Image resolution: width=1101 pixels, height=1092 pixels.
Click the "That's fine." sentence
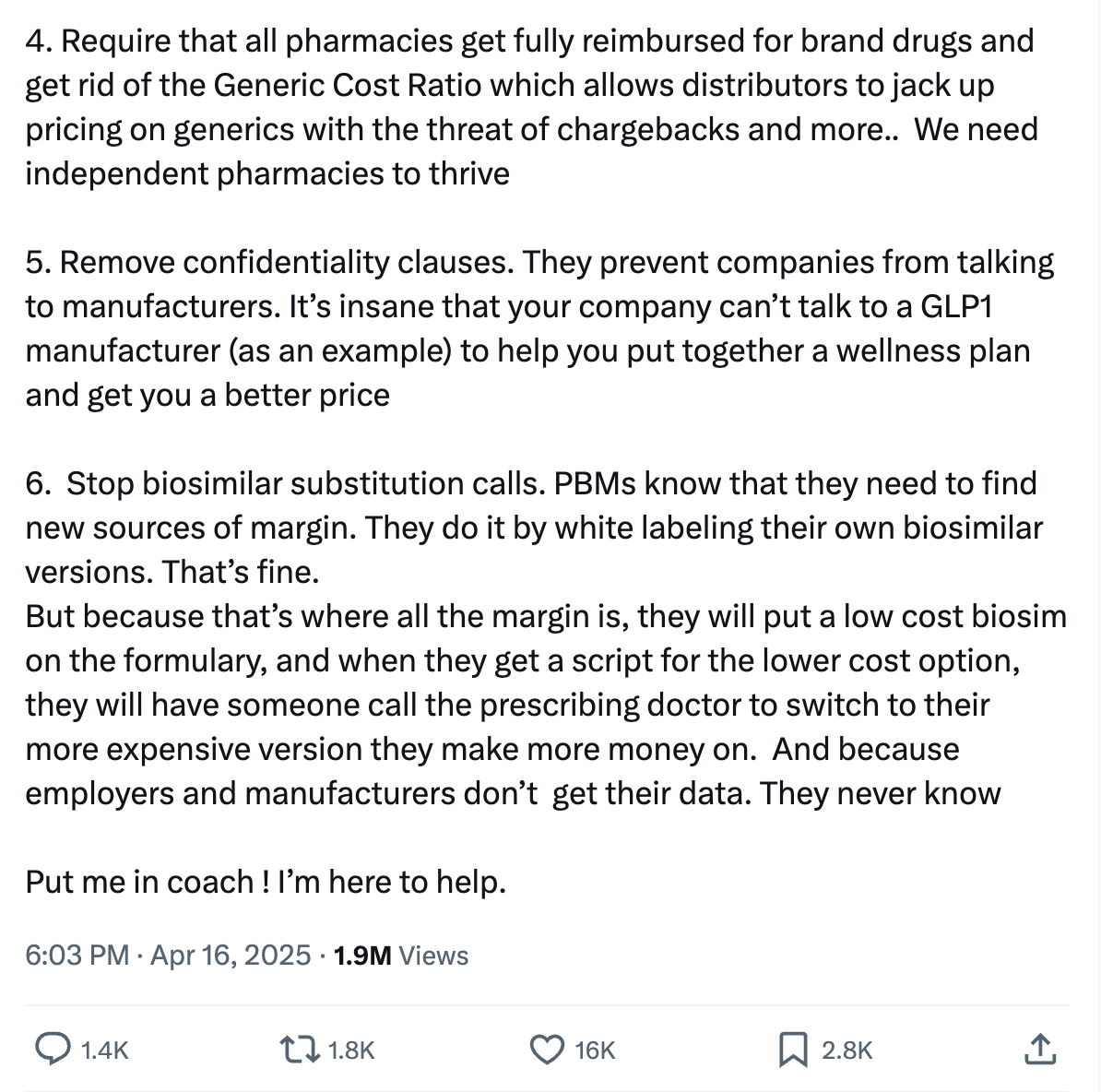pyautogui.click(x=240, y=572)
